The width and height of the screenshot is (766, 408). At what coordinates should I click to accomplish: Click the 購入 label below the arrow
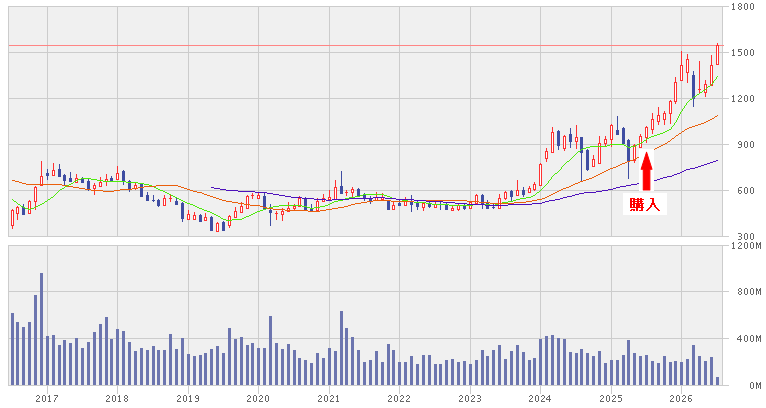(645, 205)
